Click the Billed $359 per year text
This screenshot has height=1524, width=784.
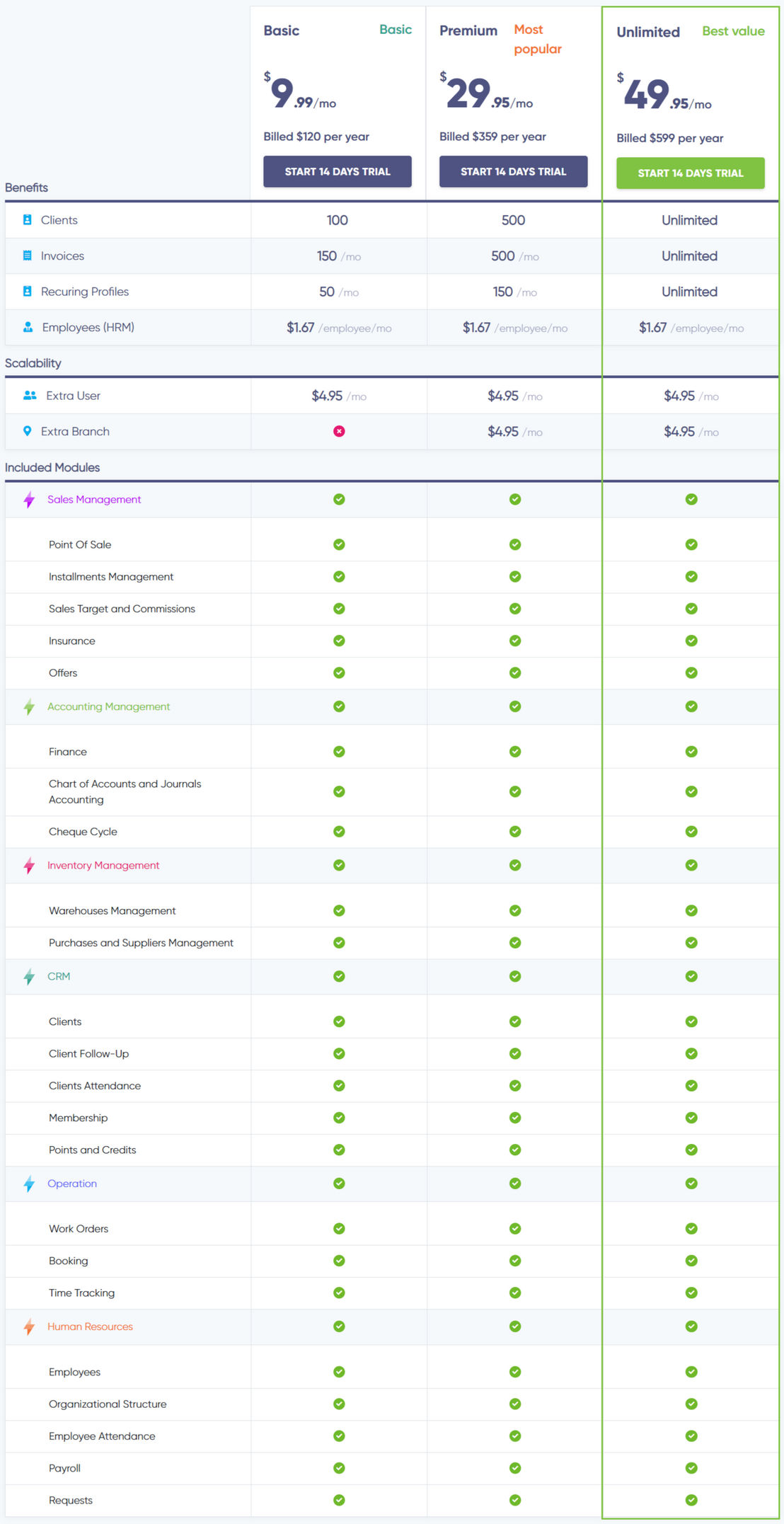tap(492, 137)
